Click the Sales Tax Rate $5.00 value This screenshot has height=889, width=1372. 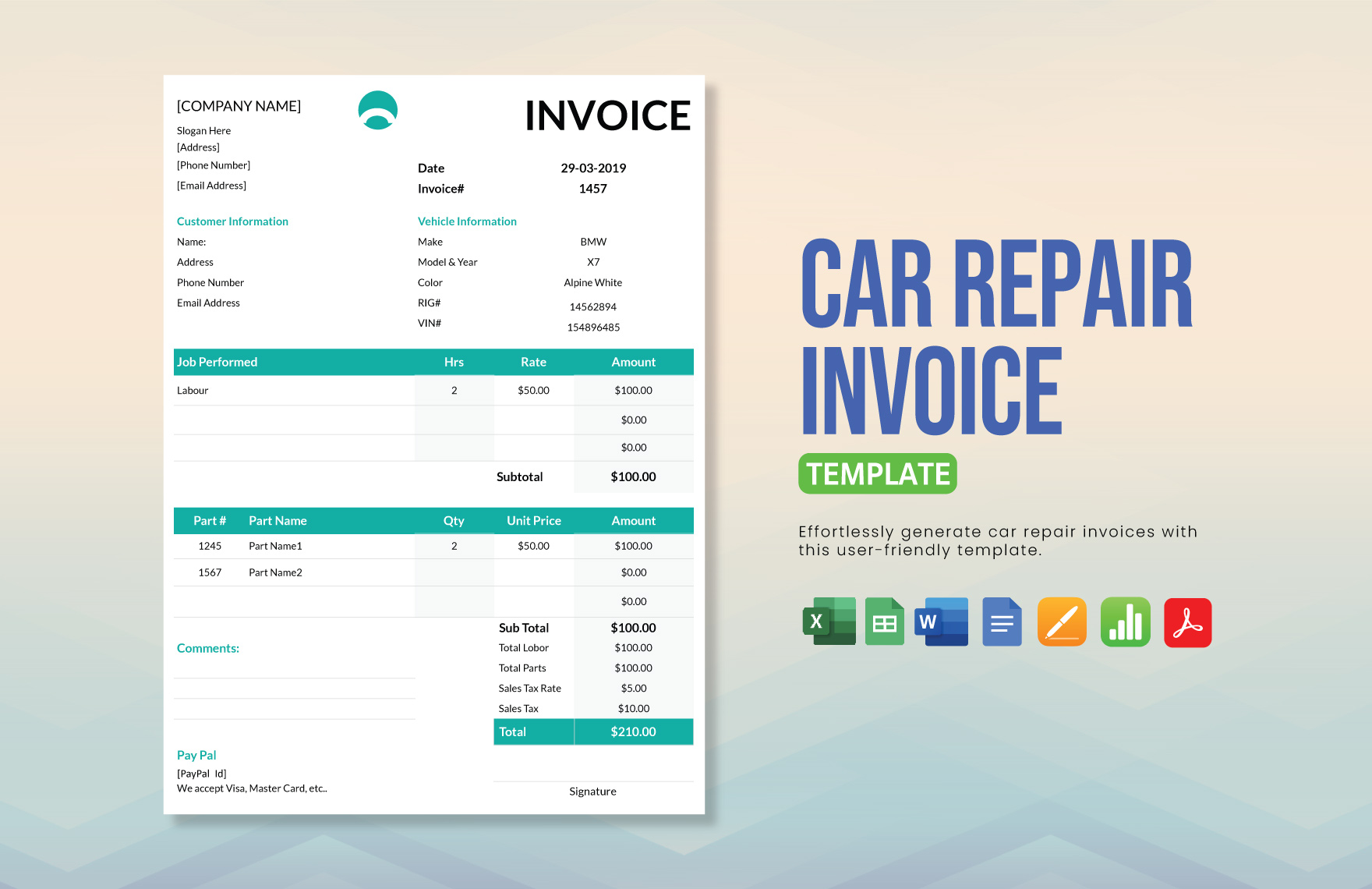coord(634,689)
